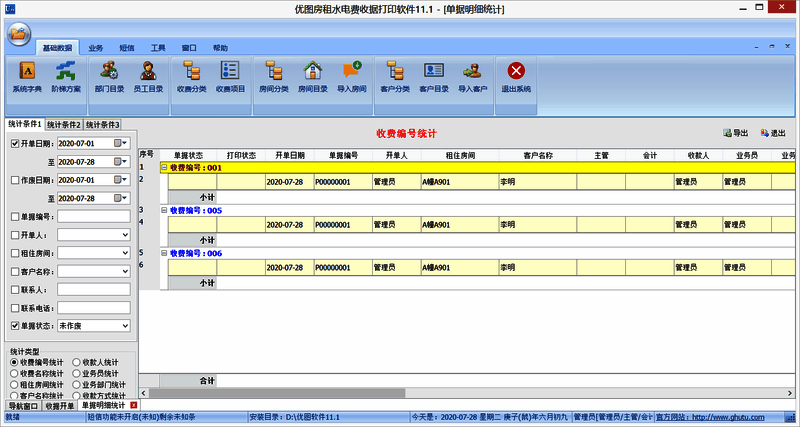This screenshot has width=800, height=427.
Task: Click the 导出 export button
Action: point(735,132)
